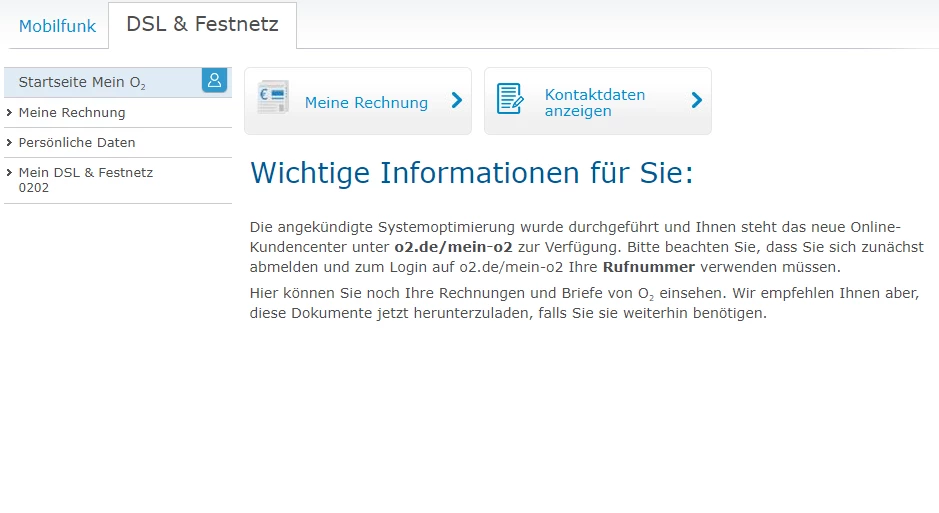Open Persönliche Daten in the sidebar
The height and width of the screenshot is (513, 939).
coord(77,142)
